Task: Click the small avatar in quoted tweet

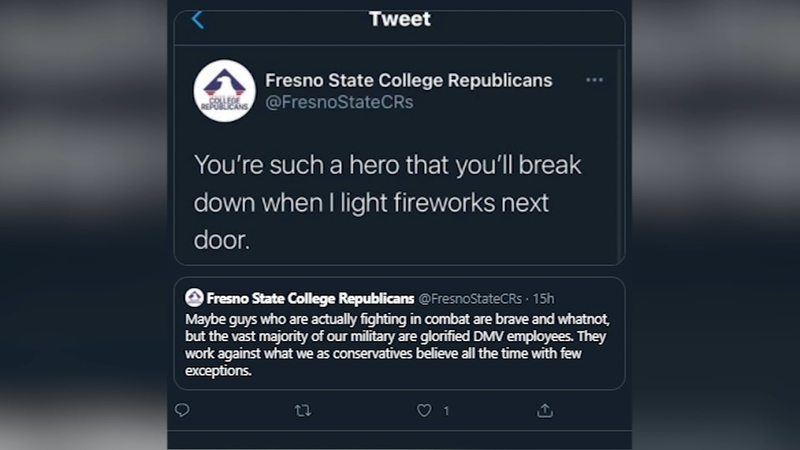Action: 194,297
